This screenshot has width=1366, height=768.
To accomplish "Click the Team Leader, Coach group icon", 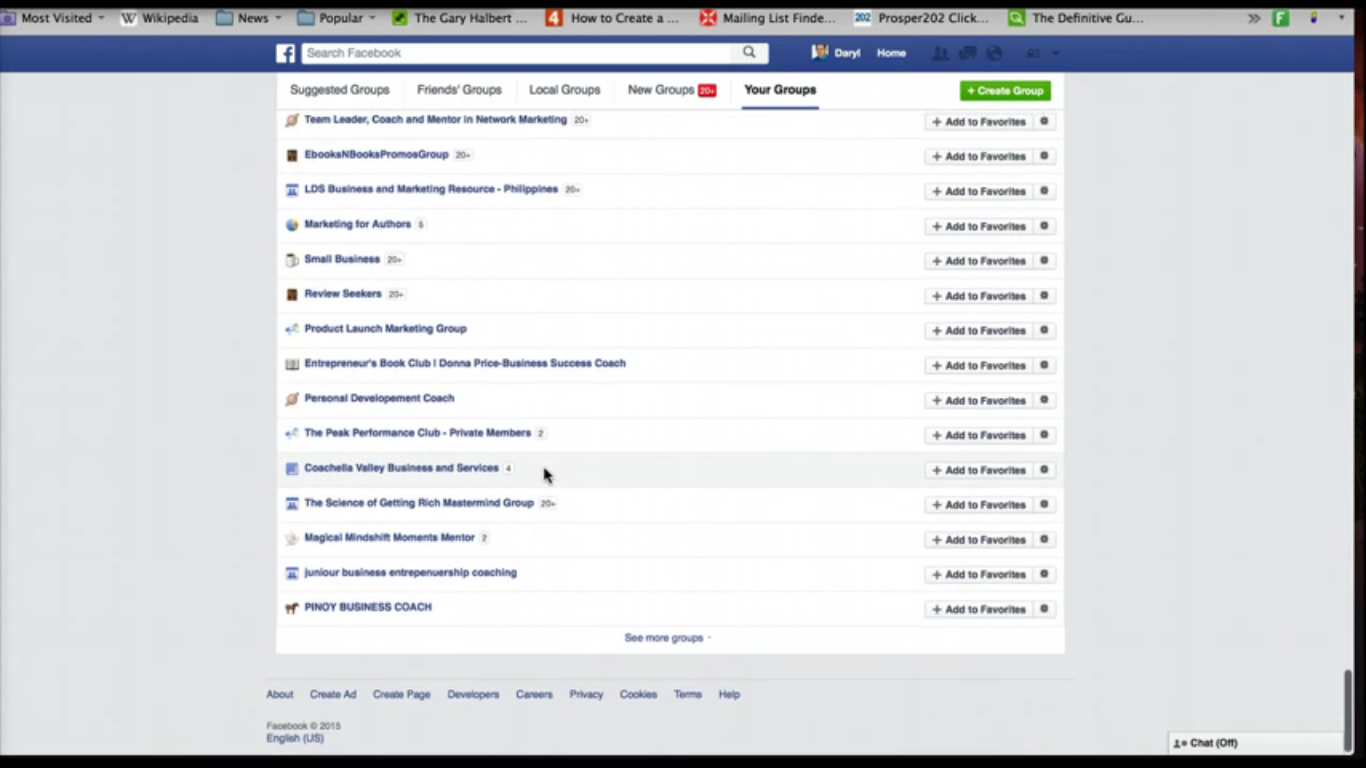I will 292,120.
